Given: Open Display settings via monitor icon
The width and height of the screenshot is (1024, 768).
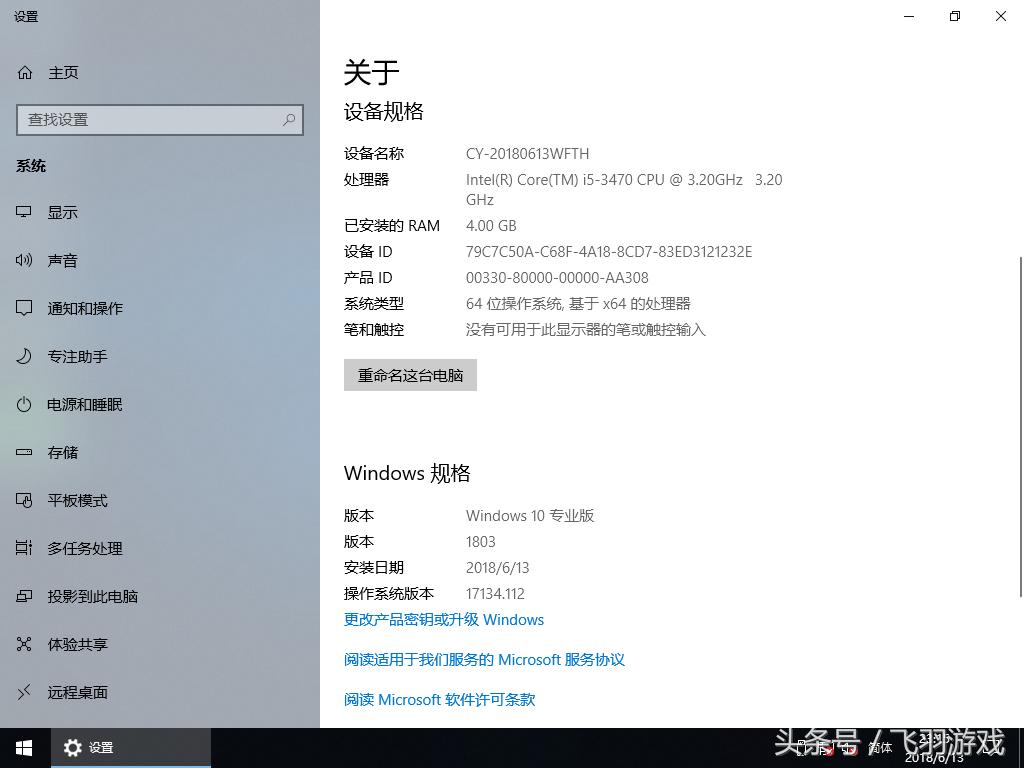Looking at the screenshot, I should tap(24, 212).
